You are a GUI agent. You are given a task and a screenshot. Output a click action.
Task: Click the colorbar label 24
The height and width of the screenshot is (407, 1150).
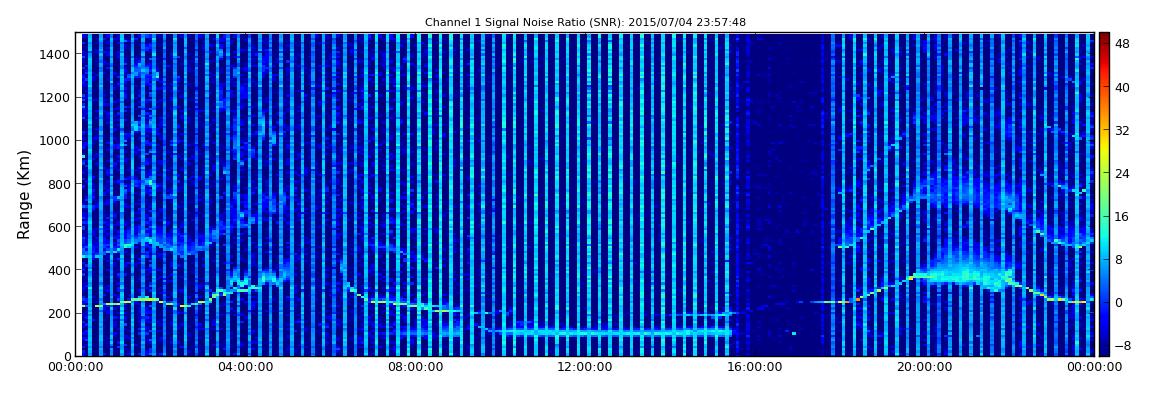(1122, 174)
